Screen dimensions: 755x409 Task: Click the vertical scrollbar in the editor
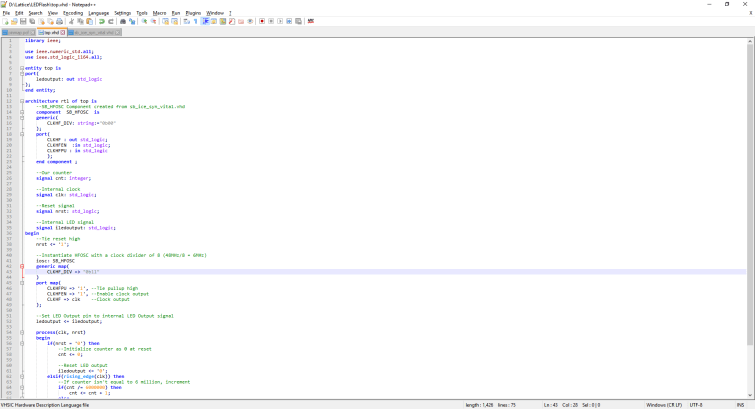750,200
